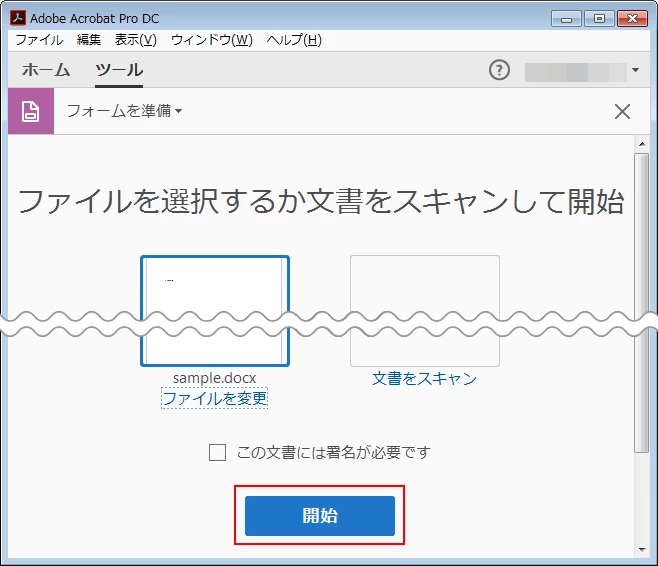This screenshot has width=658, height=566.
Task: Select the sample.docx document thumbnail
Action: (215, 311)
